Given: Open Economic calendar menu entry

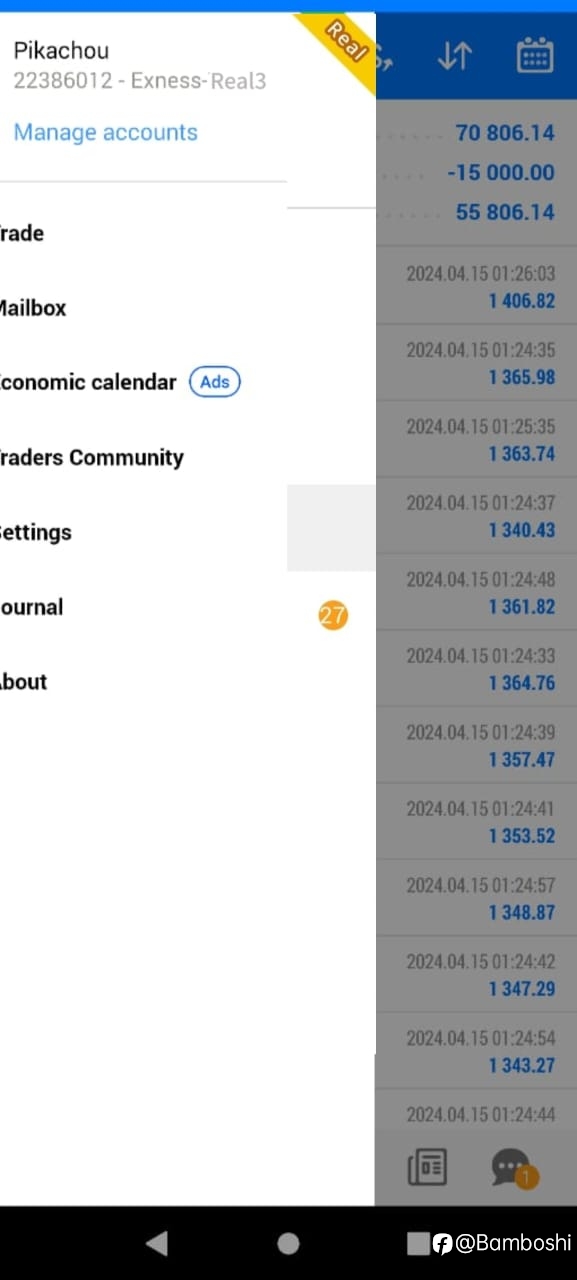Looking at the screenshot, I should tap(143, 382).
